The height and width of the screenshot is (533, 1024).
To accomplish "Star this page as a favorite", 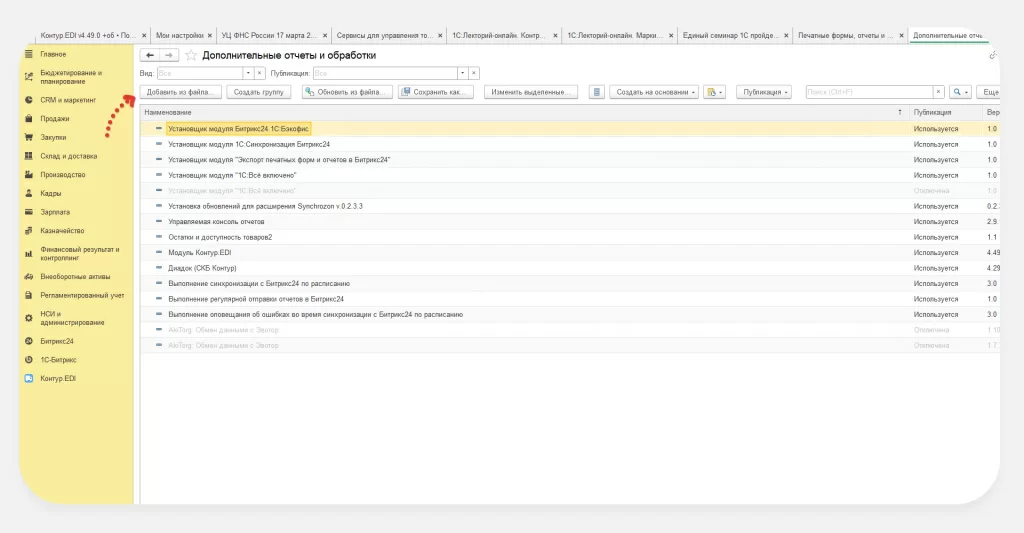I will pos(191,56).
